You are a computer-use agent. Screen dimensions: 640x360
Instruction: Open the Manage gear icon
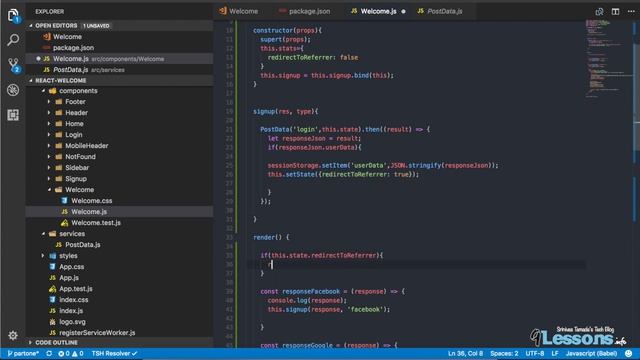click(x=13, y=336)
